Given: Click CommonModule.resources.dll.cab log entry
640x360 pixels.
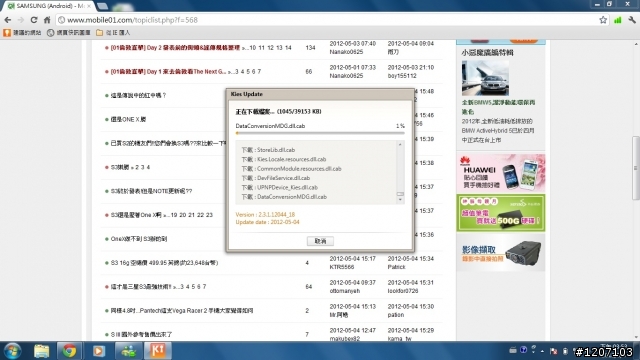Looking at the screenshot, I should click(x=291, y=169).
